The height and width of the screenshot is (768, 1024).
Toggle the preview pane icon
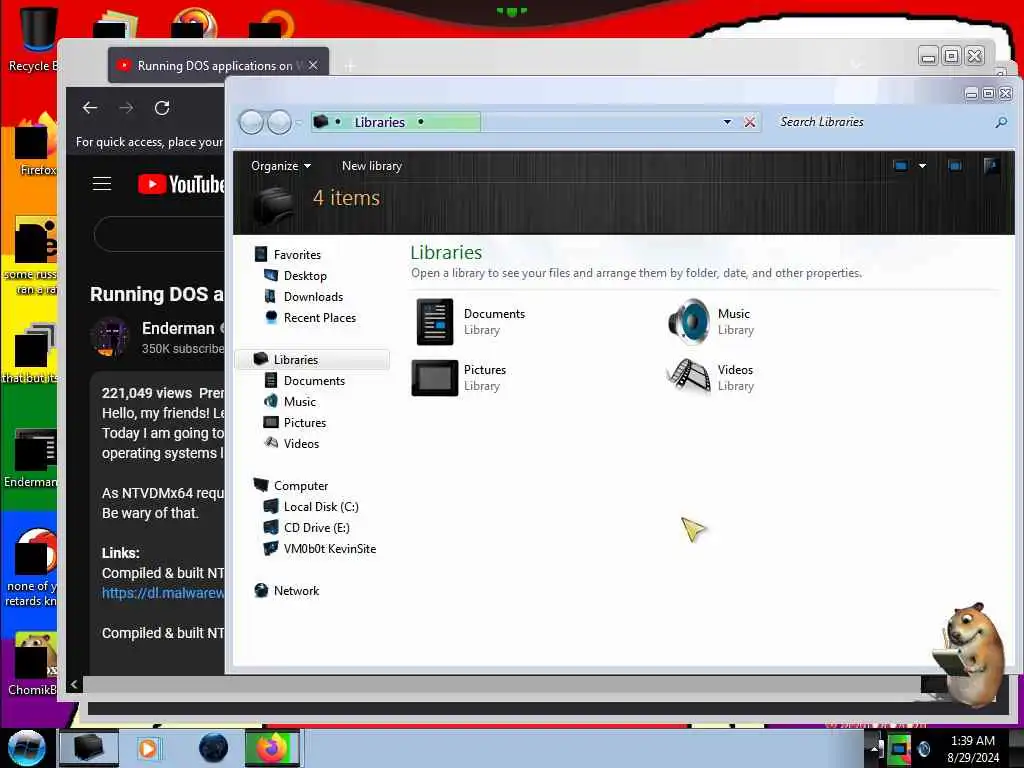(955, 166)
